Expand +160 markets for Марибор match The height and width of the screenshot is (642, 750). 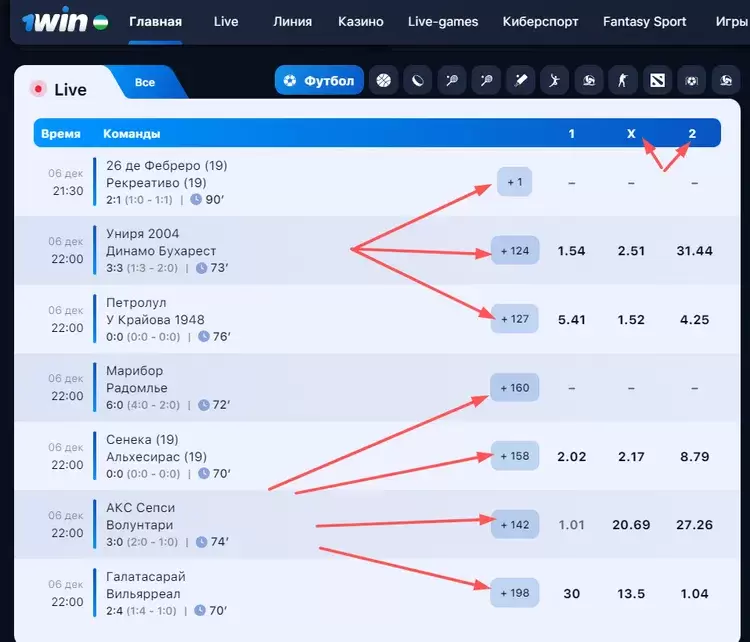(x=515, y=388)
